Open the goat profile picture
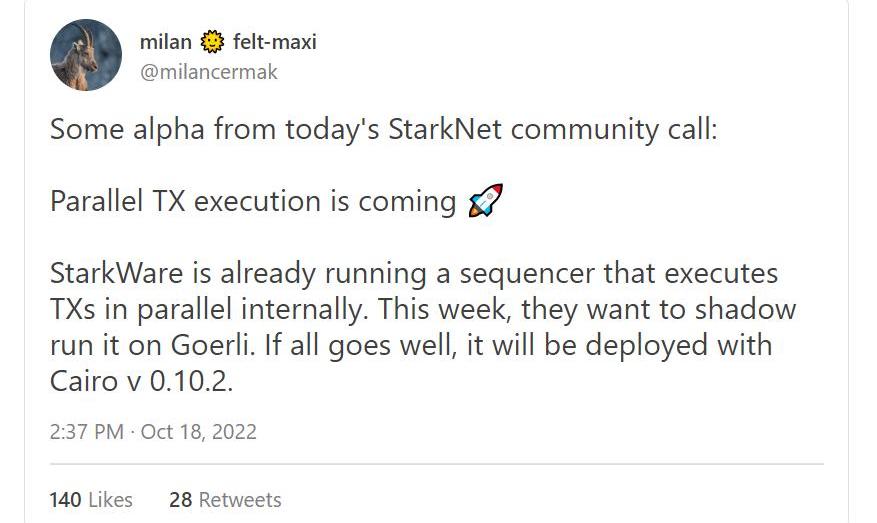The image size is (877, 523). [86, 55]
